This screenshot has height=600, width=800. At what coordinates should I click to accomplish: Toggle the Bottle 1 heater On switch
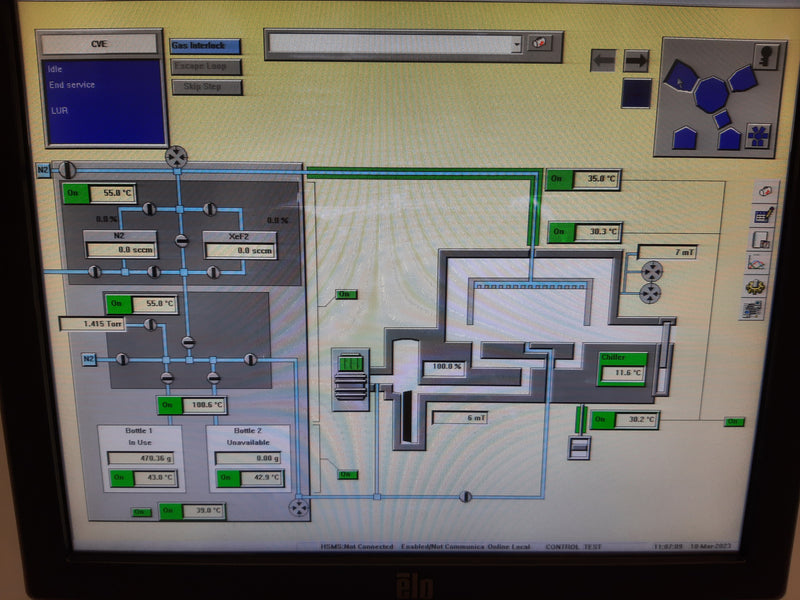[120, 479]
